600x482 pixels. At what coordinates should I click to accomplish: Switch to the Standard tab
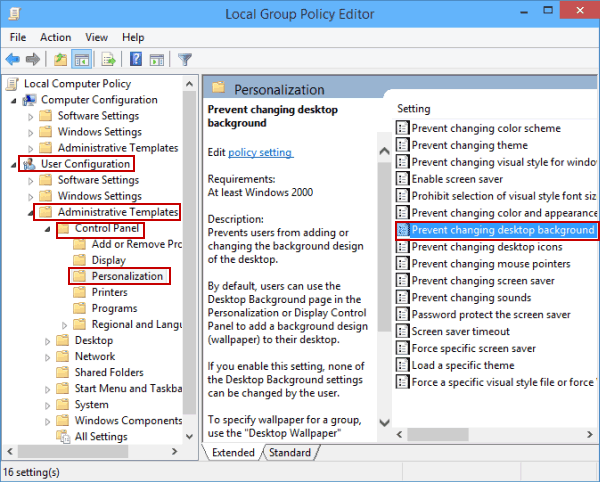click(x=290, y=453)
